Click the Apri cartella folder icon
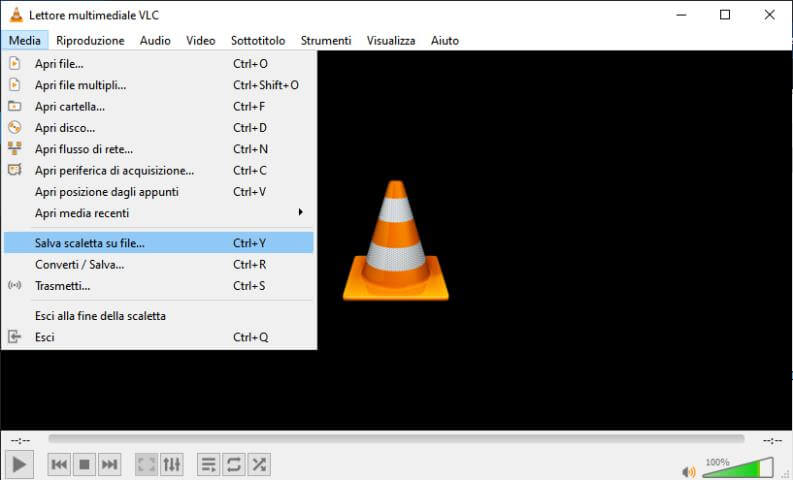793x480 pixels. pos(15,106)
